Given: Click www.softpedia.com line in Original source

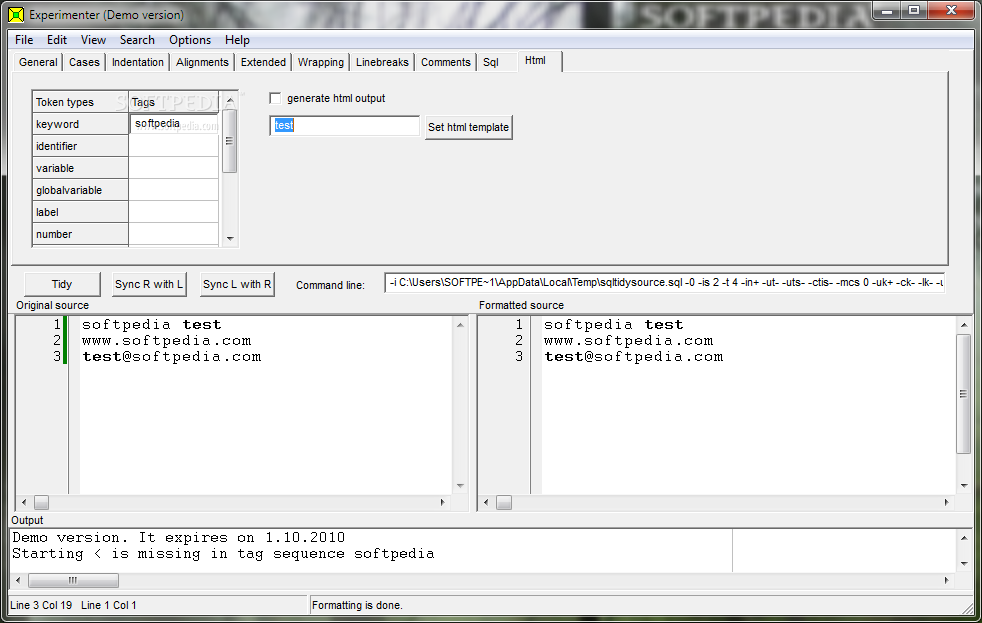Looking at the screenshot, I should [x=167, y=341].
